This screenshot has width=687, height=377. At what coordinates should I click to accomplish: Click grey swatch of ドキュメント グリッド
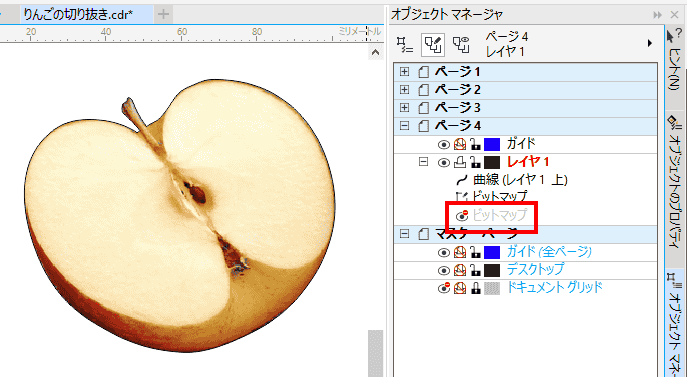point(492,288)
